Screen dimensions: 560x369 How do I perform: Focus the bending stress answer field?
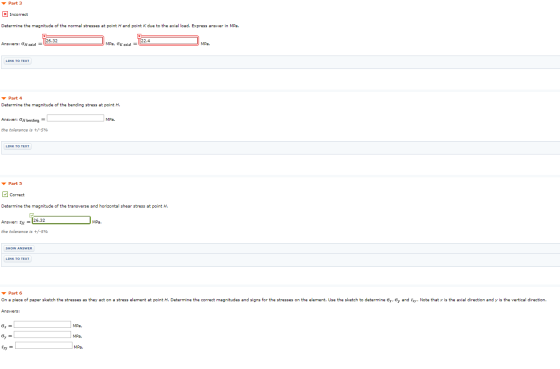click(x=75, y=118)
